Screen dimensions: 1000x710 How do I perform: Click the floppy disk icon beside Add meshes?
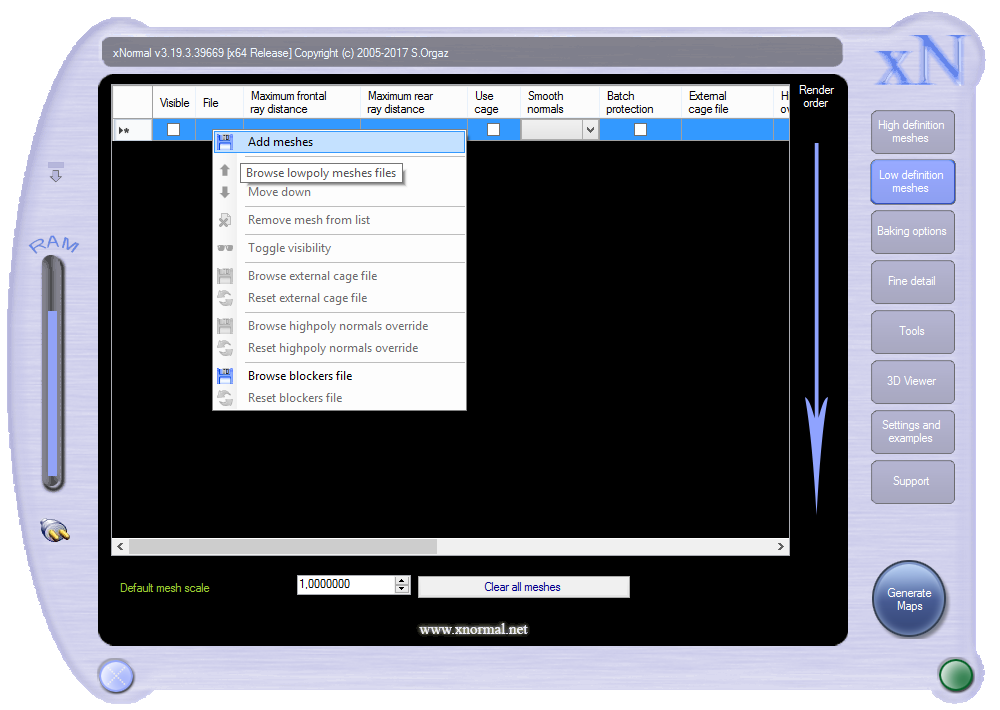225,142
